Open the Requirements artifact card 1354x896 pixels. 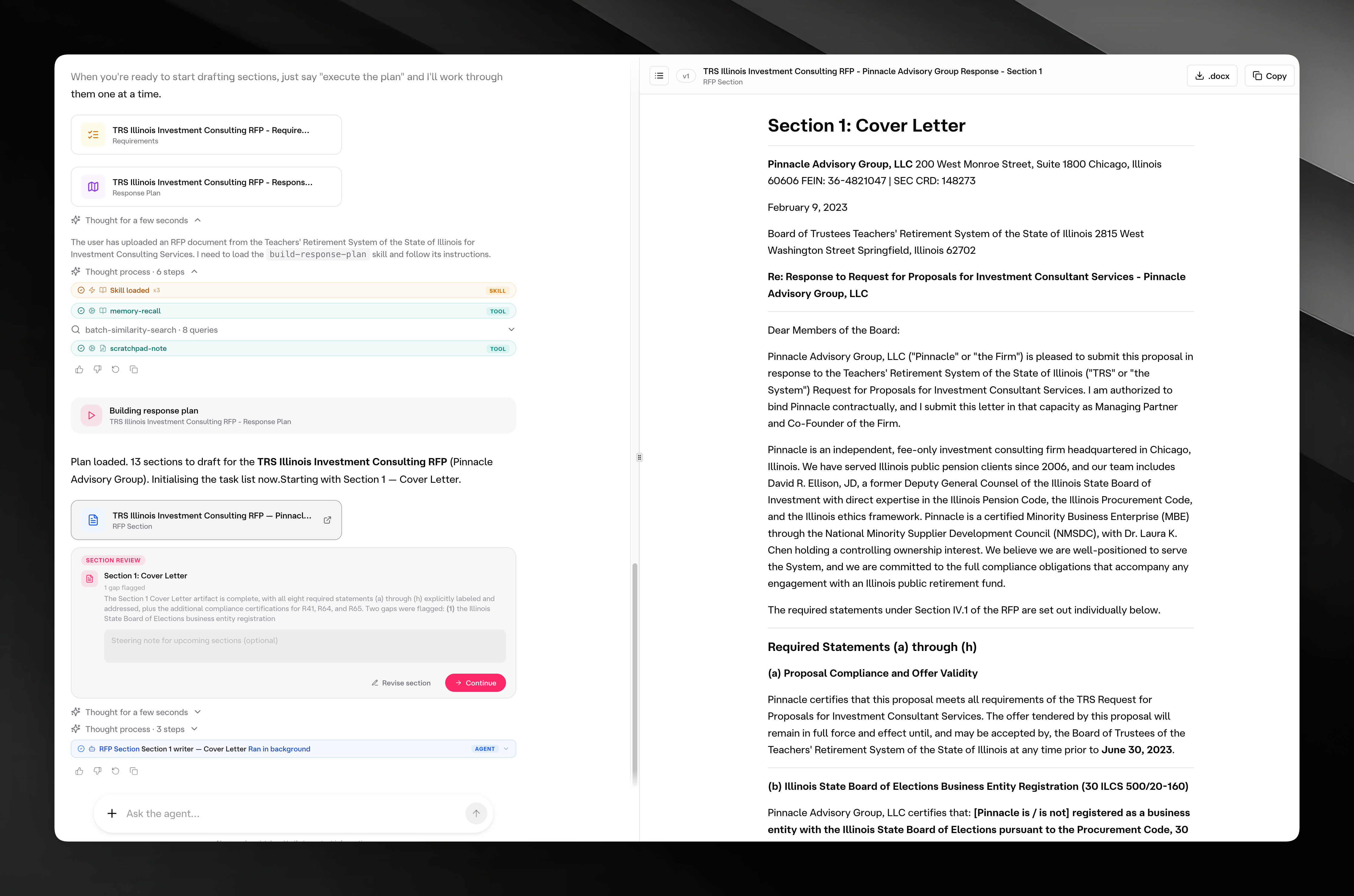click(206, 135)
